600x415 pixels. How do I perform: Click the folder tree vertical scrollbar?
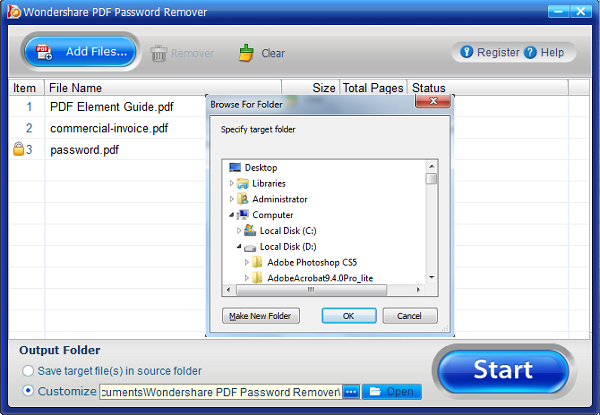point(431,220)
